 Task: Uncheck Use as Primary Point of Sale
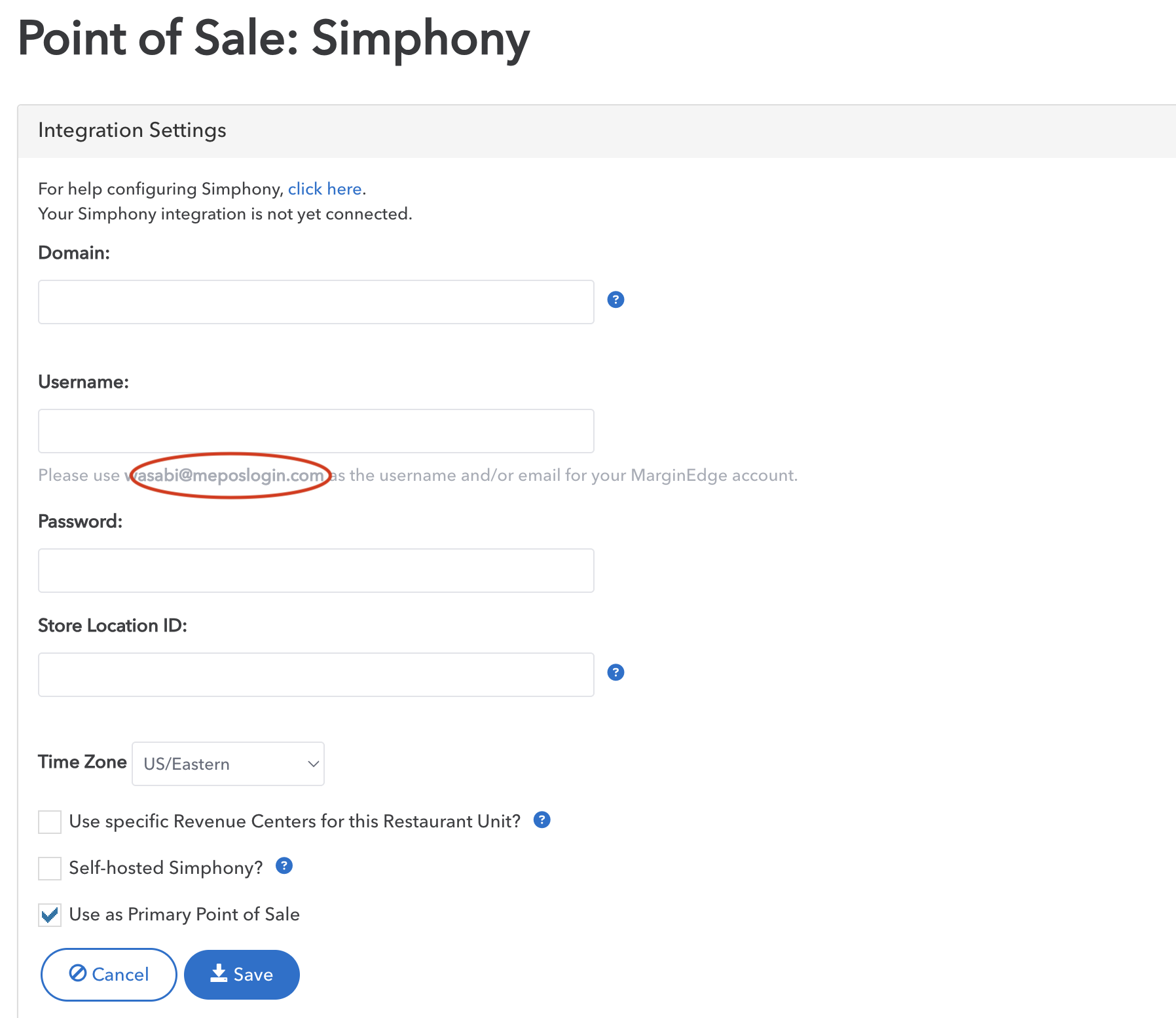[50, 914]
